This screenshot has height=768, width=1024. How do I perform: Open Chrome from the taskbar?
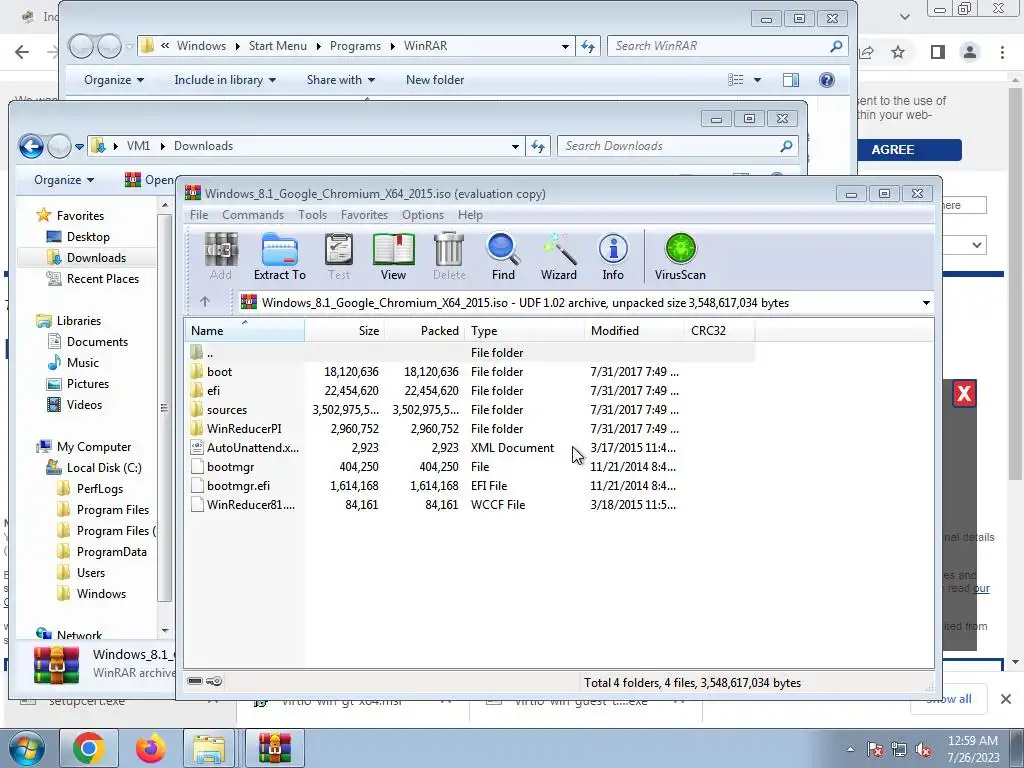[x=89, y=748]
